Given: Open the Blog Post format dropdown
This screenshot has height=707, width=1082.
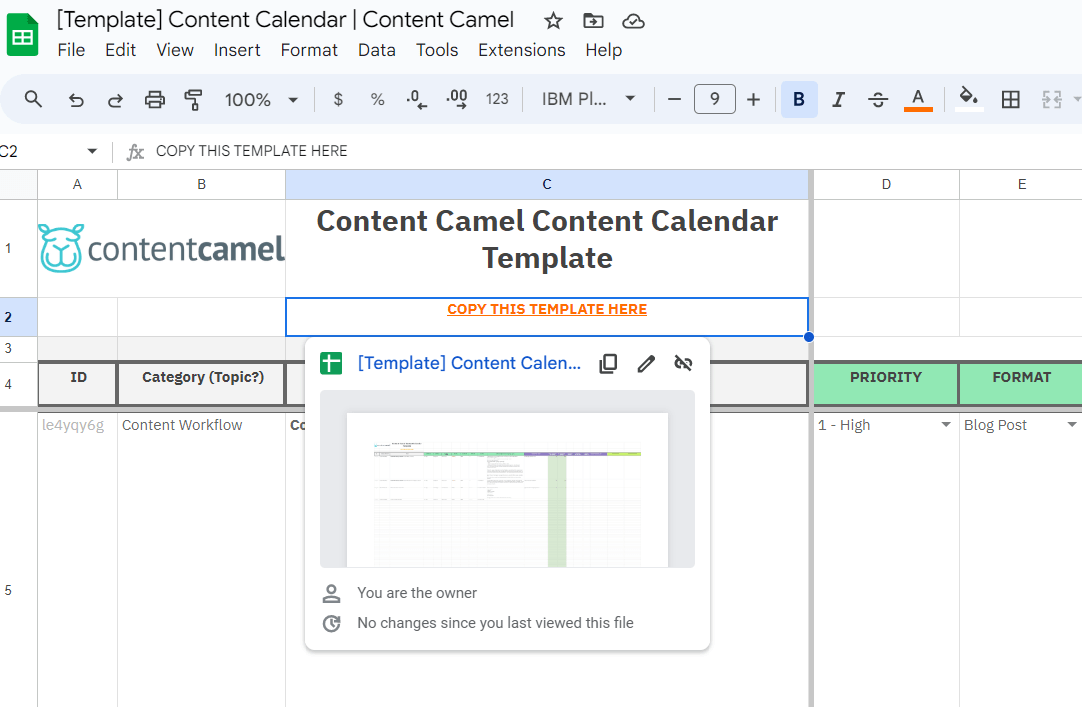Looking at the screenshot, I should [x=1072, y=425].
